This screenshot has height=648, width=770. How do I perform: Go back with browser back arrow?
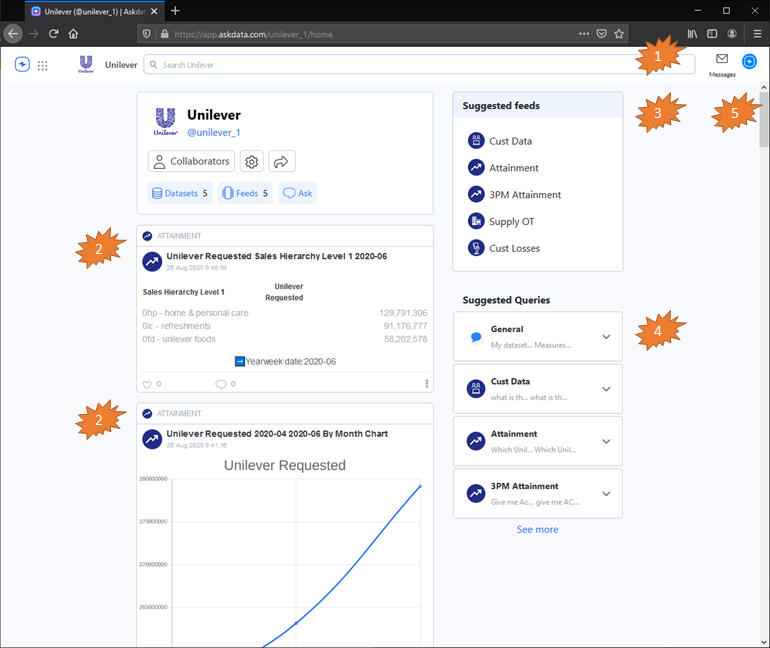coord(13,34)
